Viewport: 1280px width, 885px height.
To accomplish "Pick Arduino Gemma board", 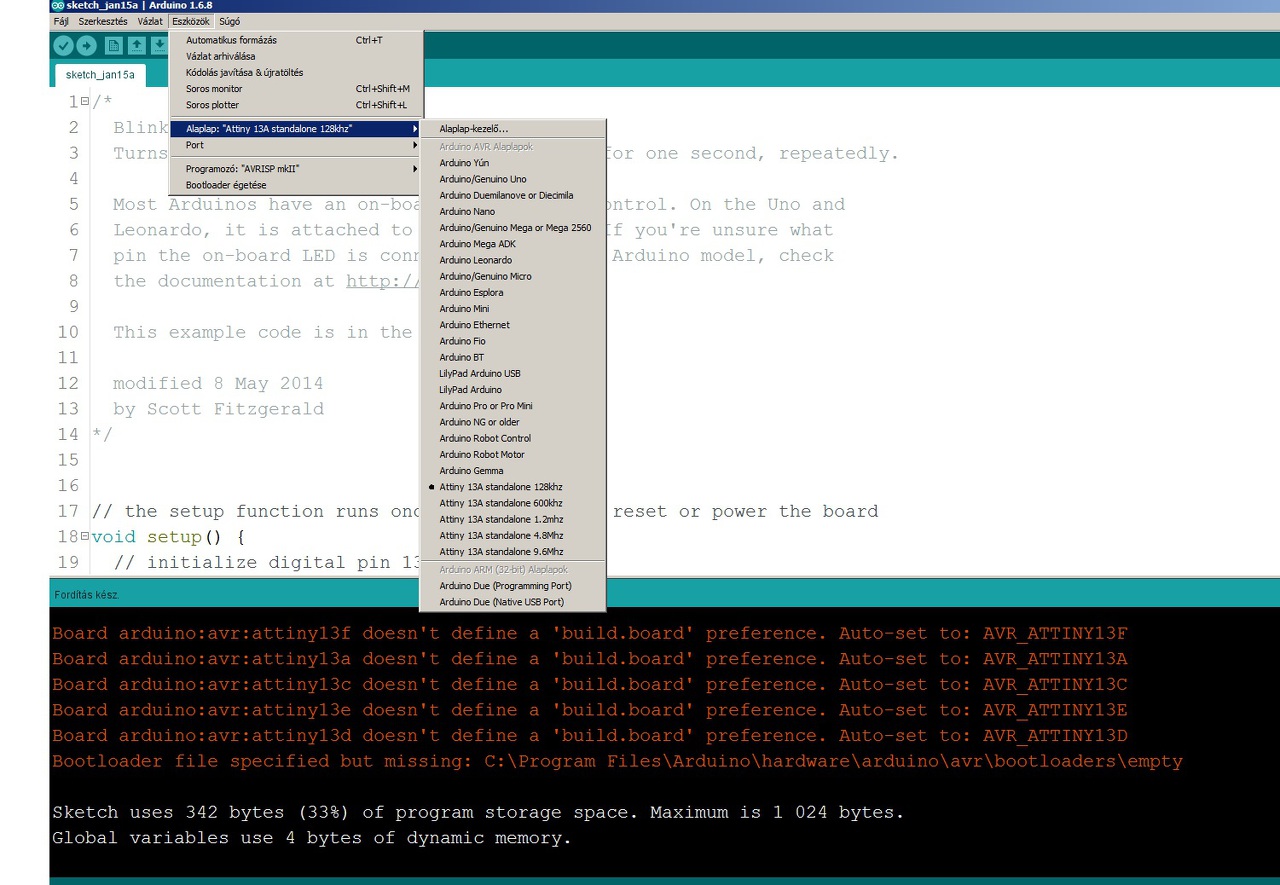I will tap(513, 471).
